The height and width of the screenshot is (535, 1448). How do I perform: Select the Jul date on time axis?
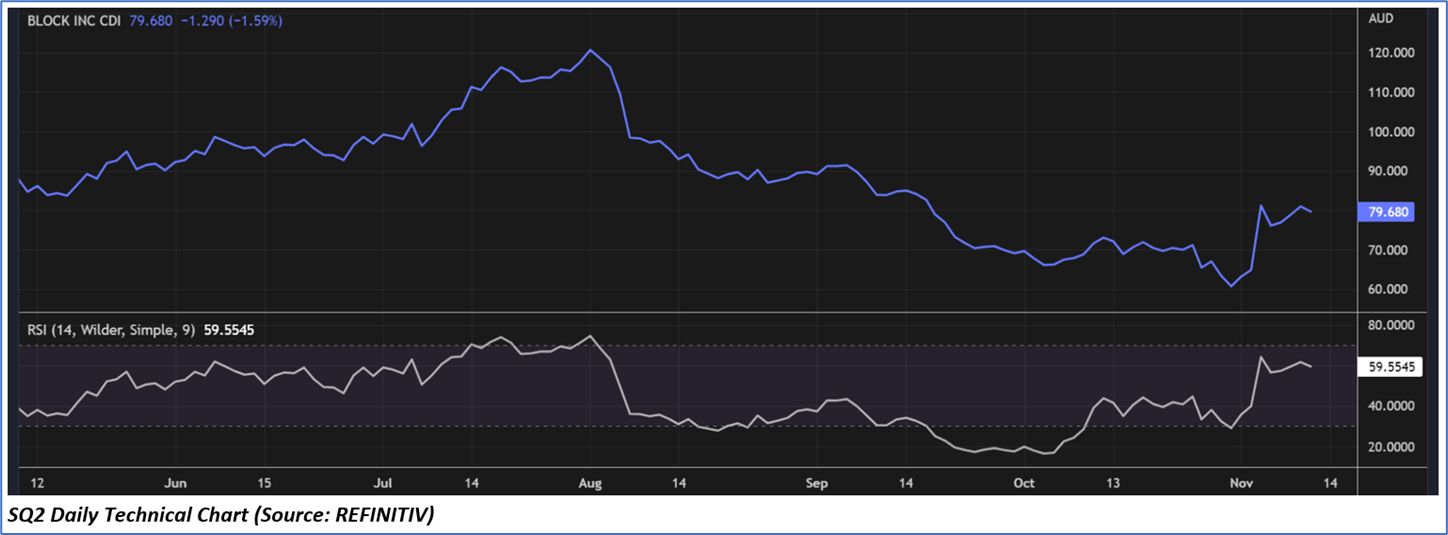(x=383, y=483)
